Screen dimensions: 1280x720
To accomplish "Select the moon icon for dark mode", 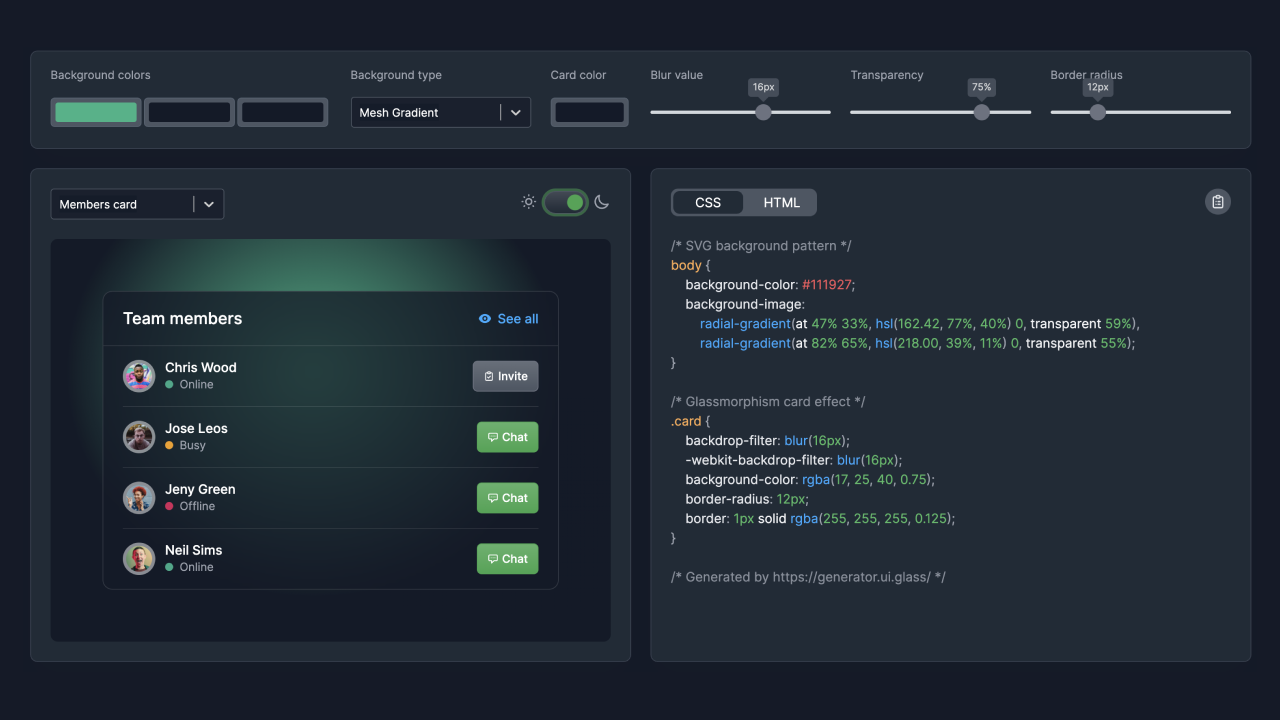I will (601, 201).
